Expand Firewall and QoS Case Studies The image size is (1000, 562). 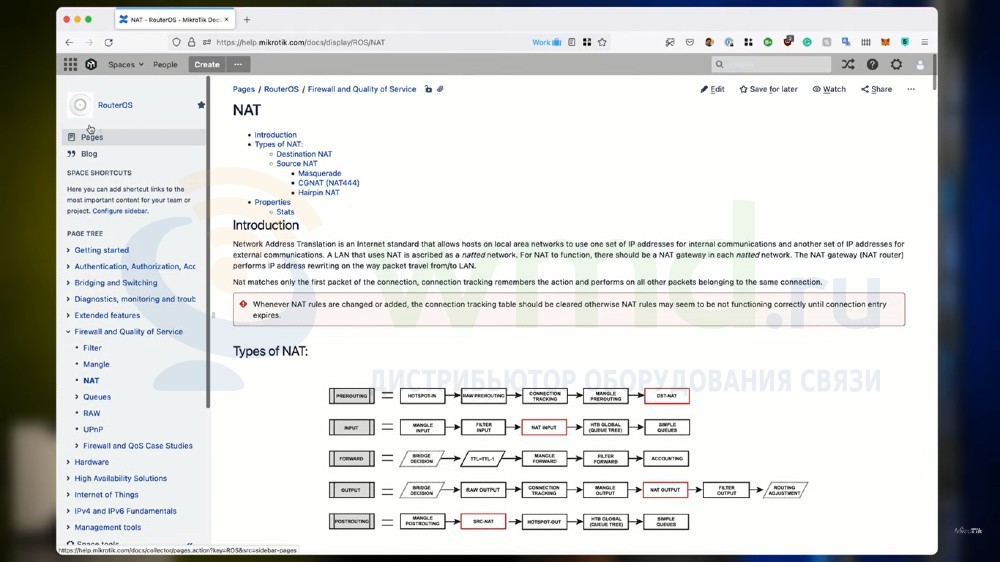tap(77, 446)
